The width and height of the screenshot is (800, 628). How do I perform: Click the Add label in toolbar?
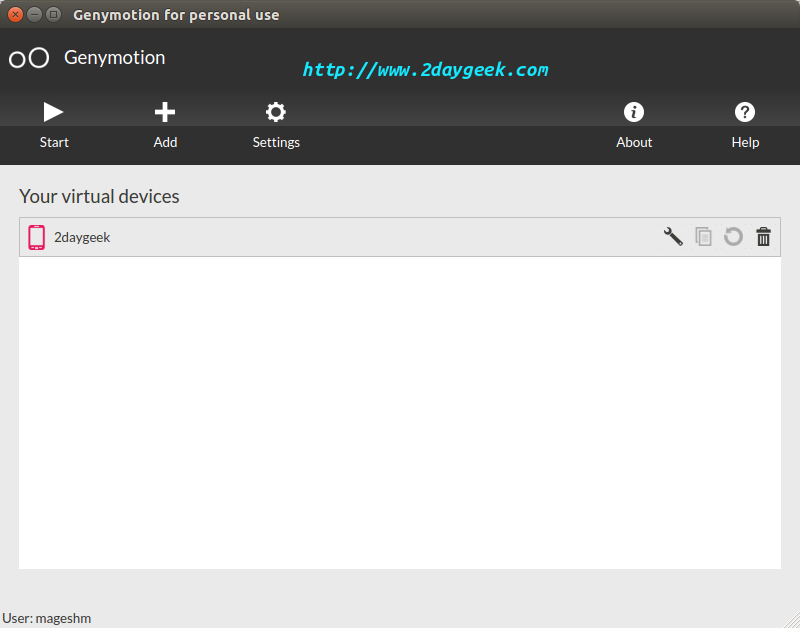click(165, 142)
